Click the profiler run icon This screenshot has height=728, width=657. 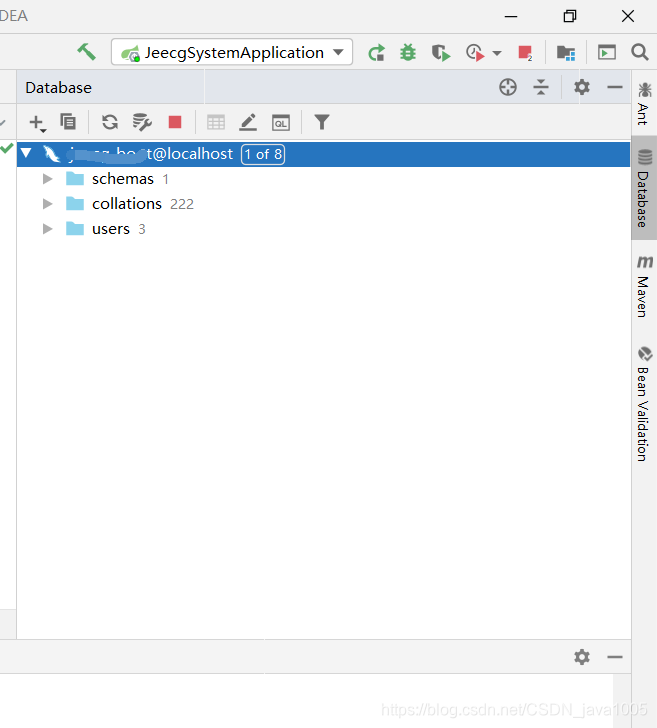tap(475, 52)
